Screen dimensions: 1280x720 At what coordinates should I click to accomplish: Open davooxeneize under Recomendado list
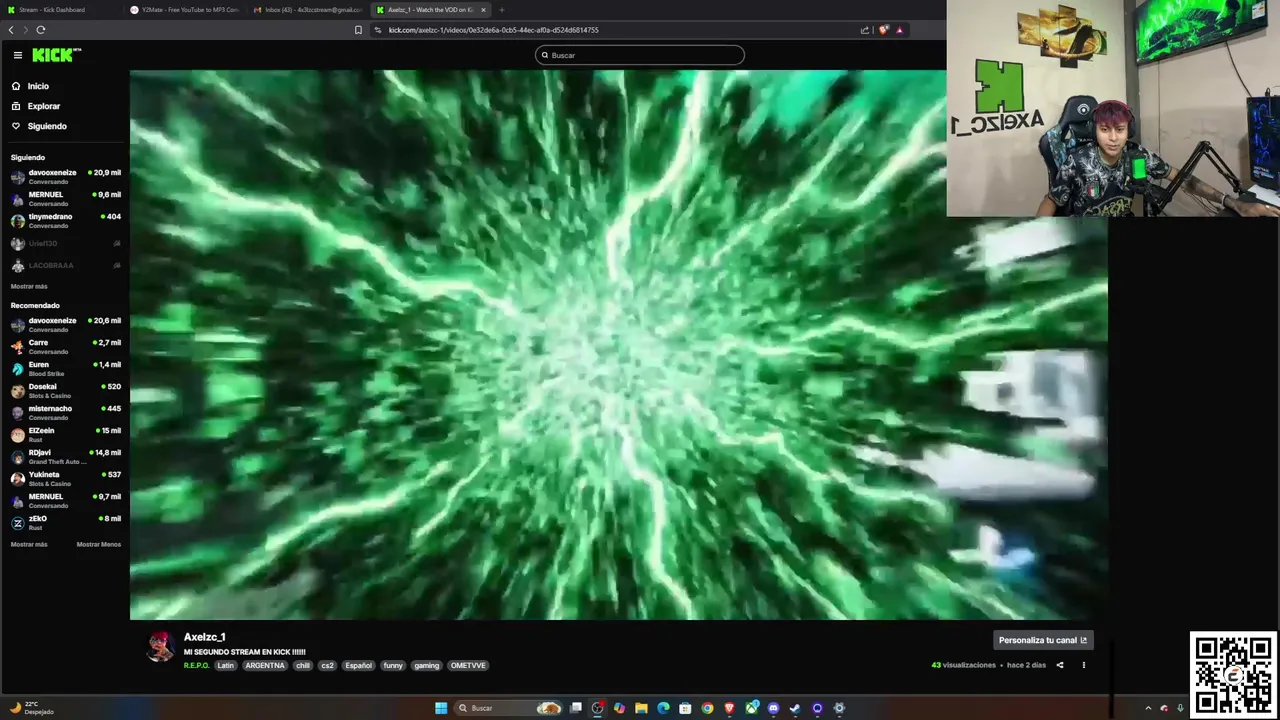click(x=65, y=324)
